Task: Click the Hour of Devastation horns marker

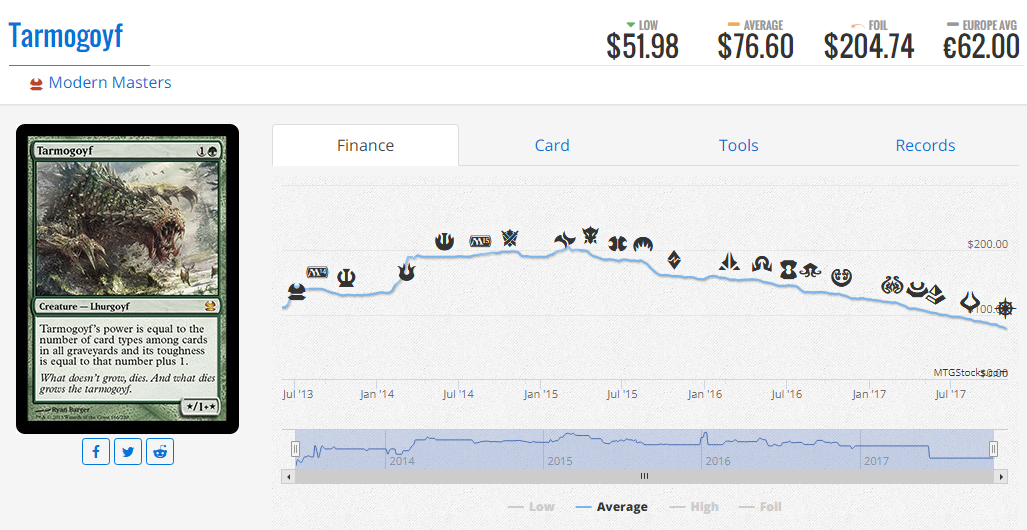Action: [970, 302]
